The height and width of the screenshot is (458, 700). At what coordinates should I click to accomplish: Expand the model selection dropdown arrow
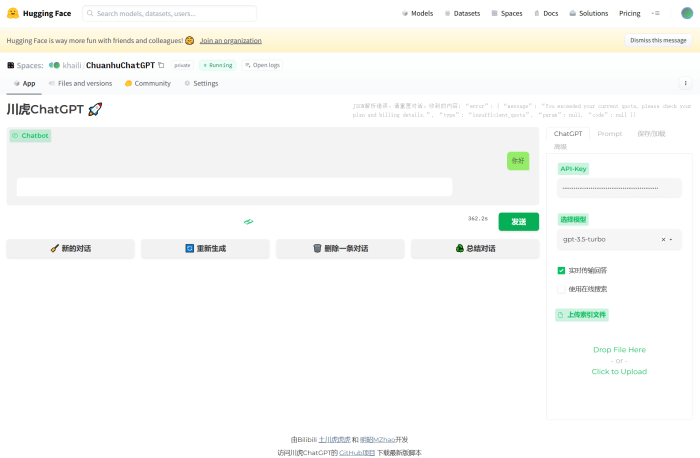coord(671,240)
